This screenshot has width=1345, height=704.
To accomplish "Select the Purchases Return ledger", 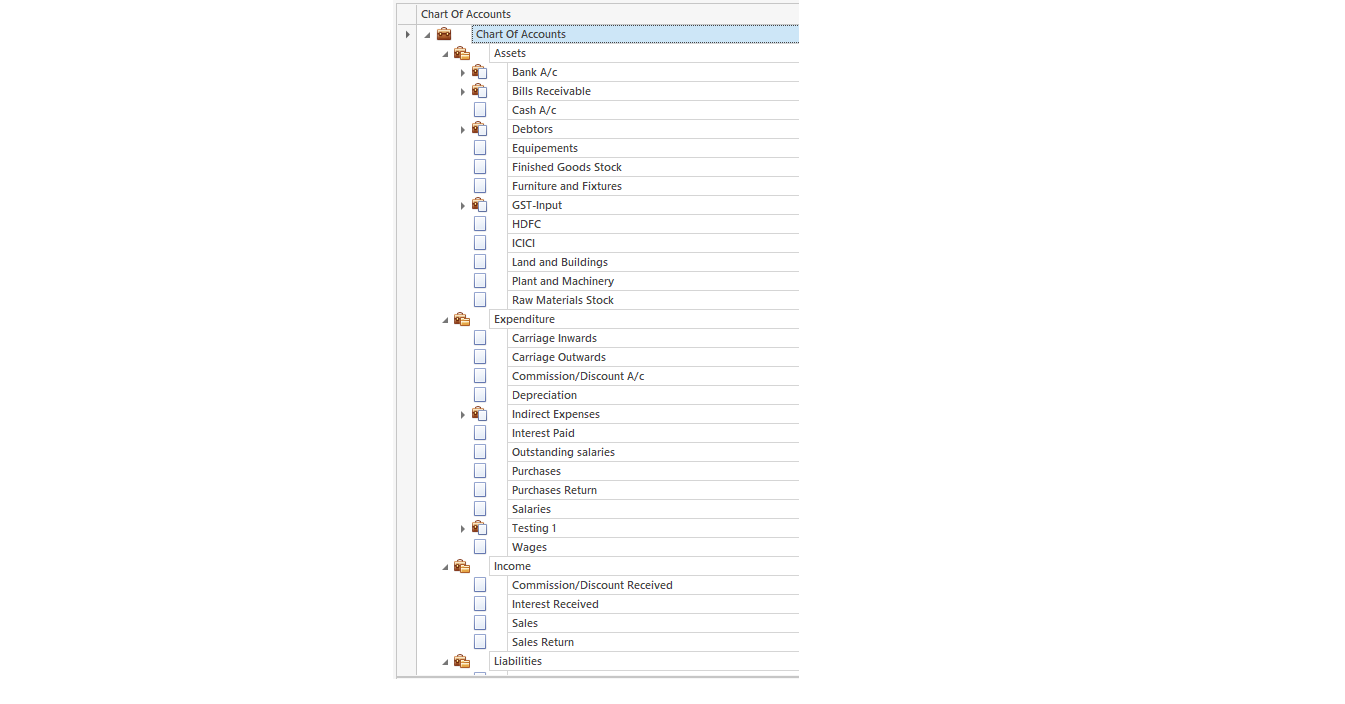I will pos(554,490).
